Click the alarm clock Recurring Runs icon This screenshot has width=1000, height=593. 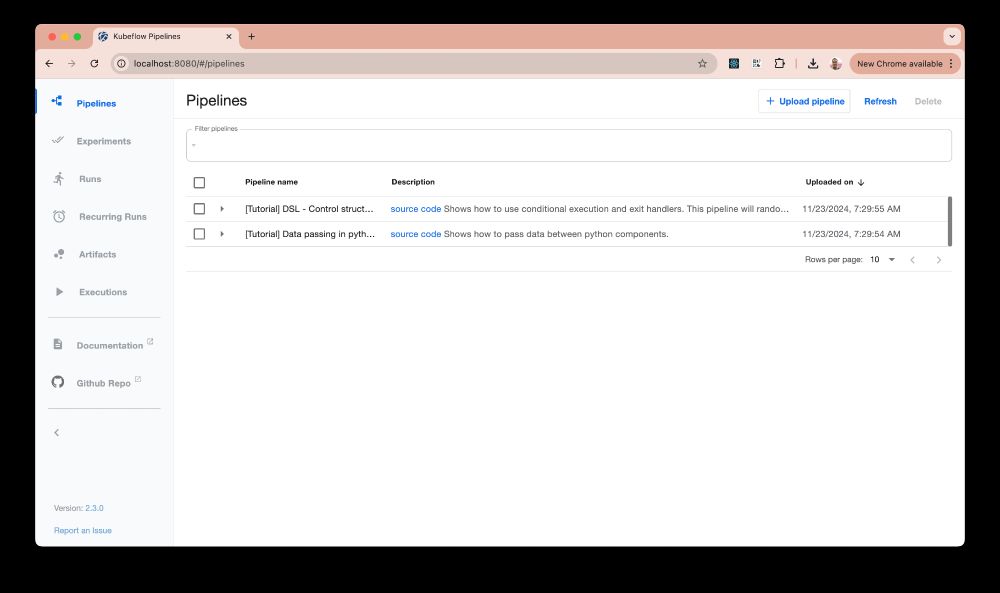pyautogui.click(x=59, y=216)
